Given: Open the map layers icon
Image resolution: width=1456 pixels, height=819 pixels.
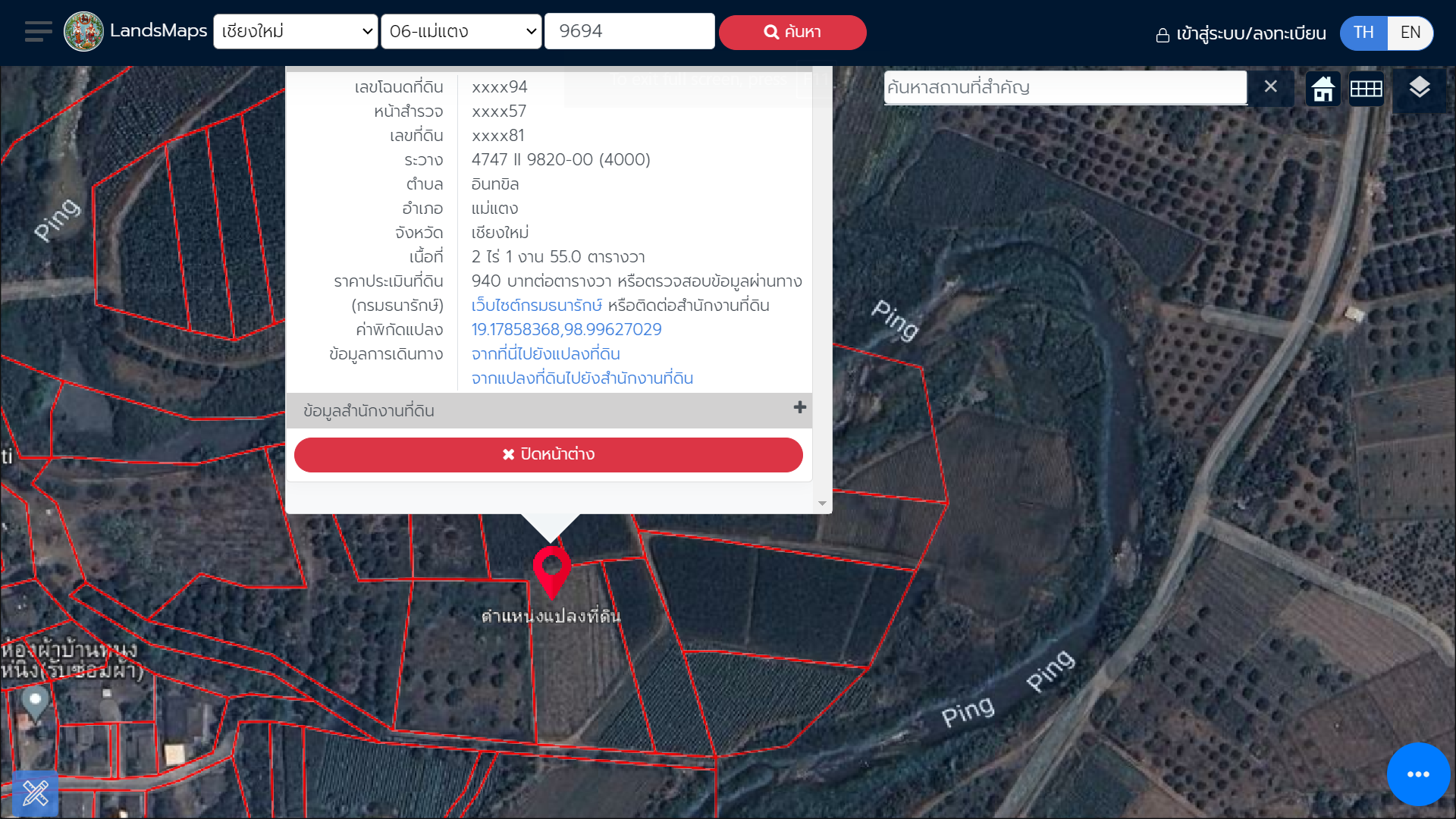Looking at the screenshot, I should point(1419,88).
